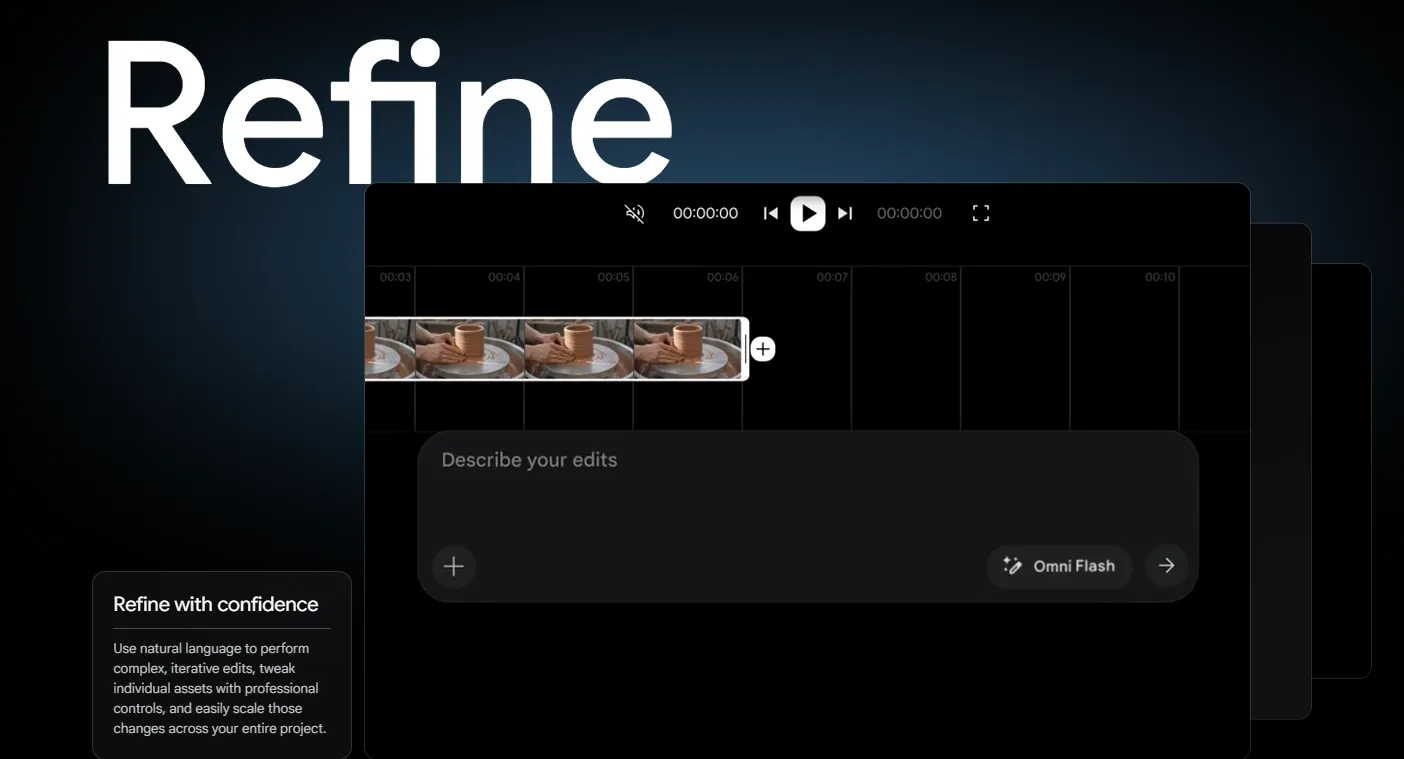1404x759 pixels.
Task: Click the clip's right trim handle
Action: pos(745,349)
